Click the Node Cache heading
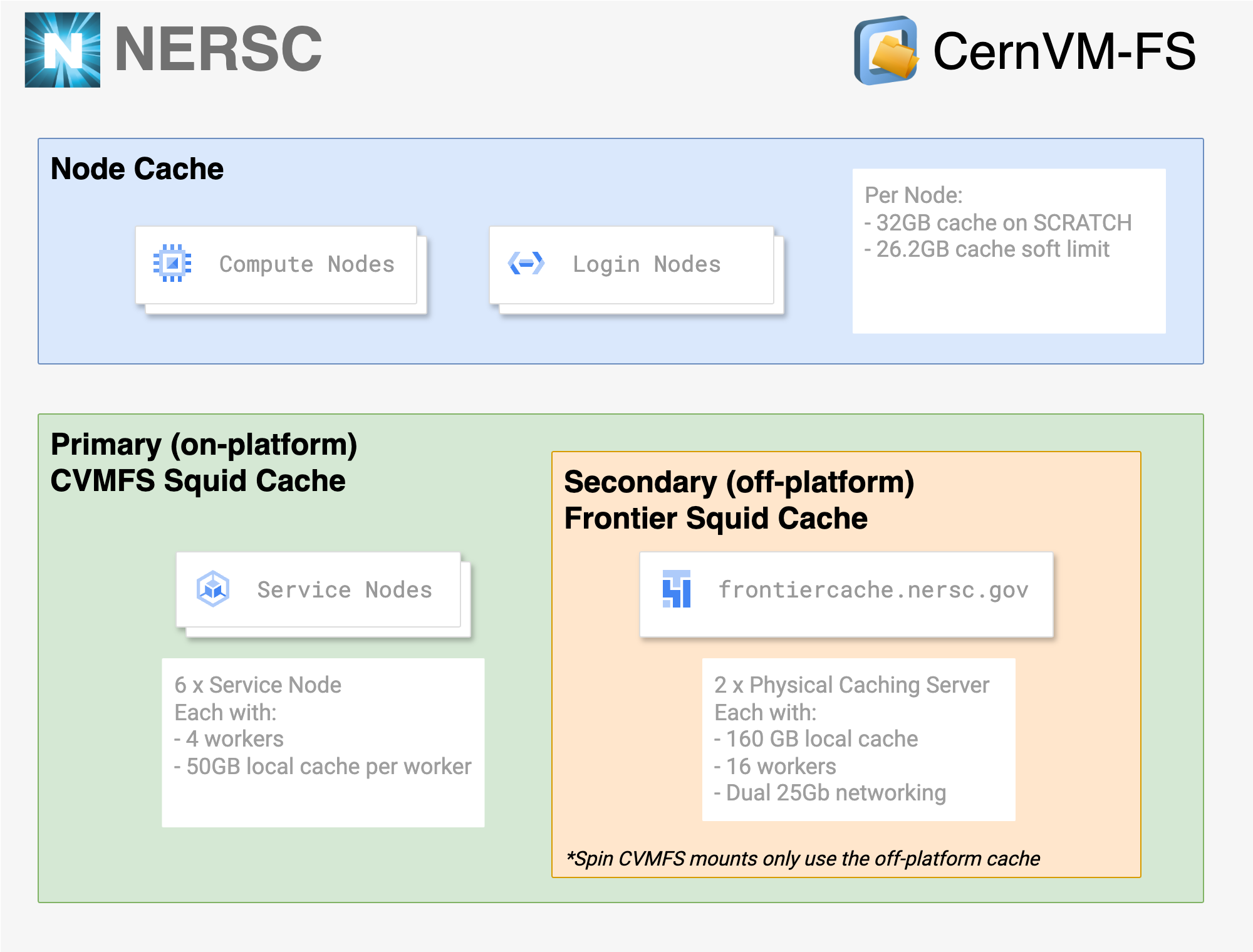This screenshot has height=952, width=1253. pos(137,169)
